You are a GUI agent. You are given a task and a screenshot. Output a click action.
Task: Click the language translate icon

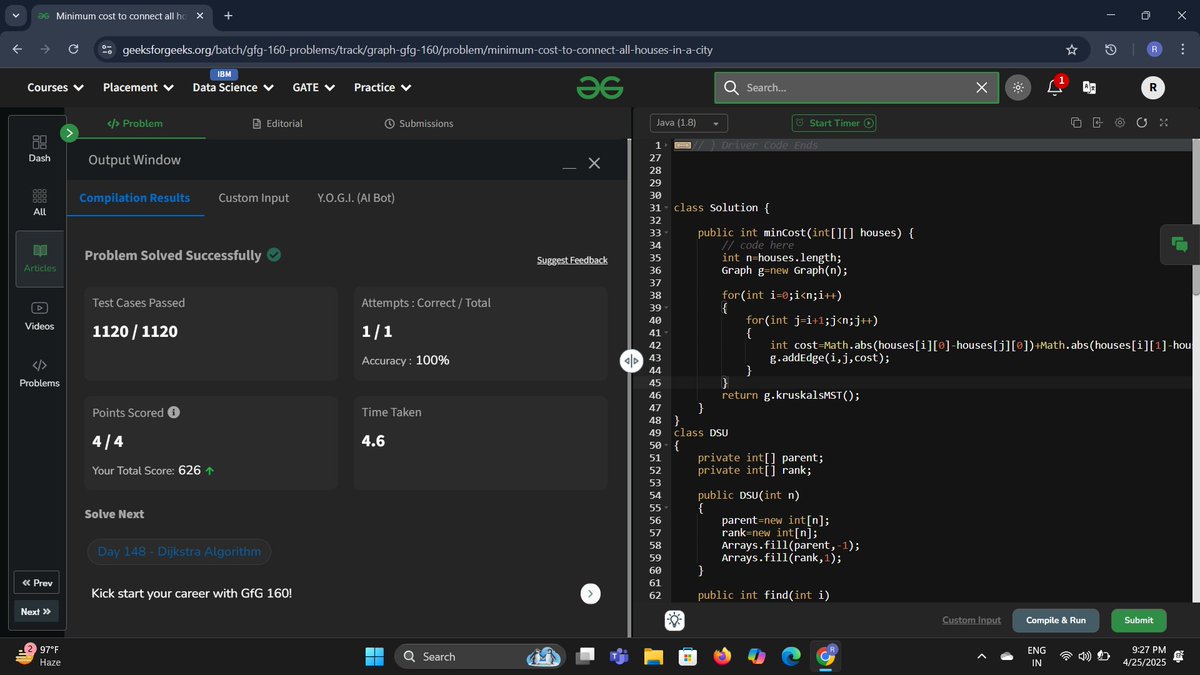click(1090, 88)
